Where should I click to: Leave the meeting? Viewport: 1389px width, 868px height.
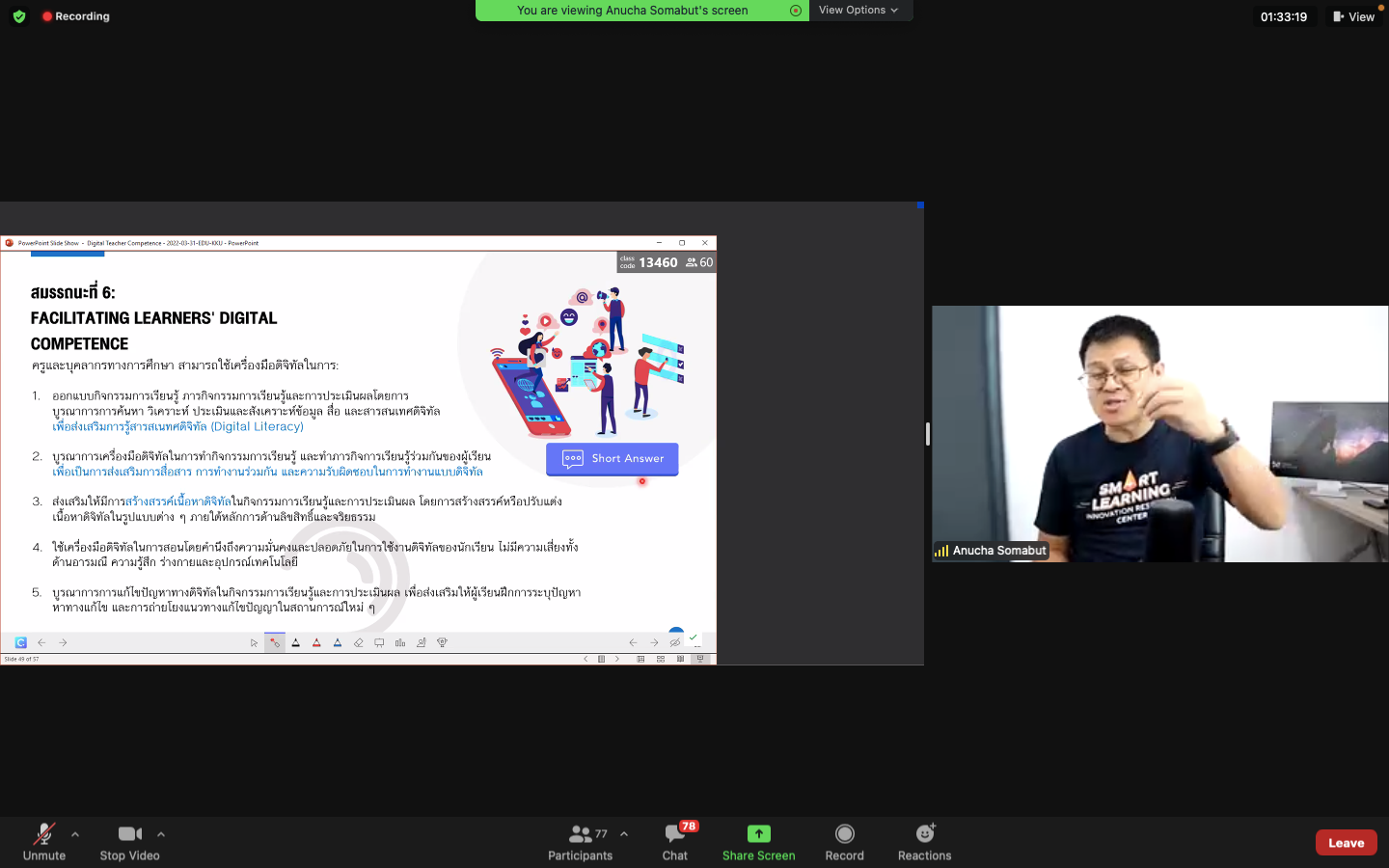click(x=1346, y=842)
